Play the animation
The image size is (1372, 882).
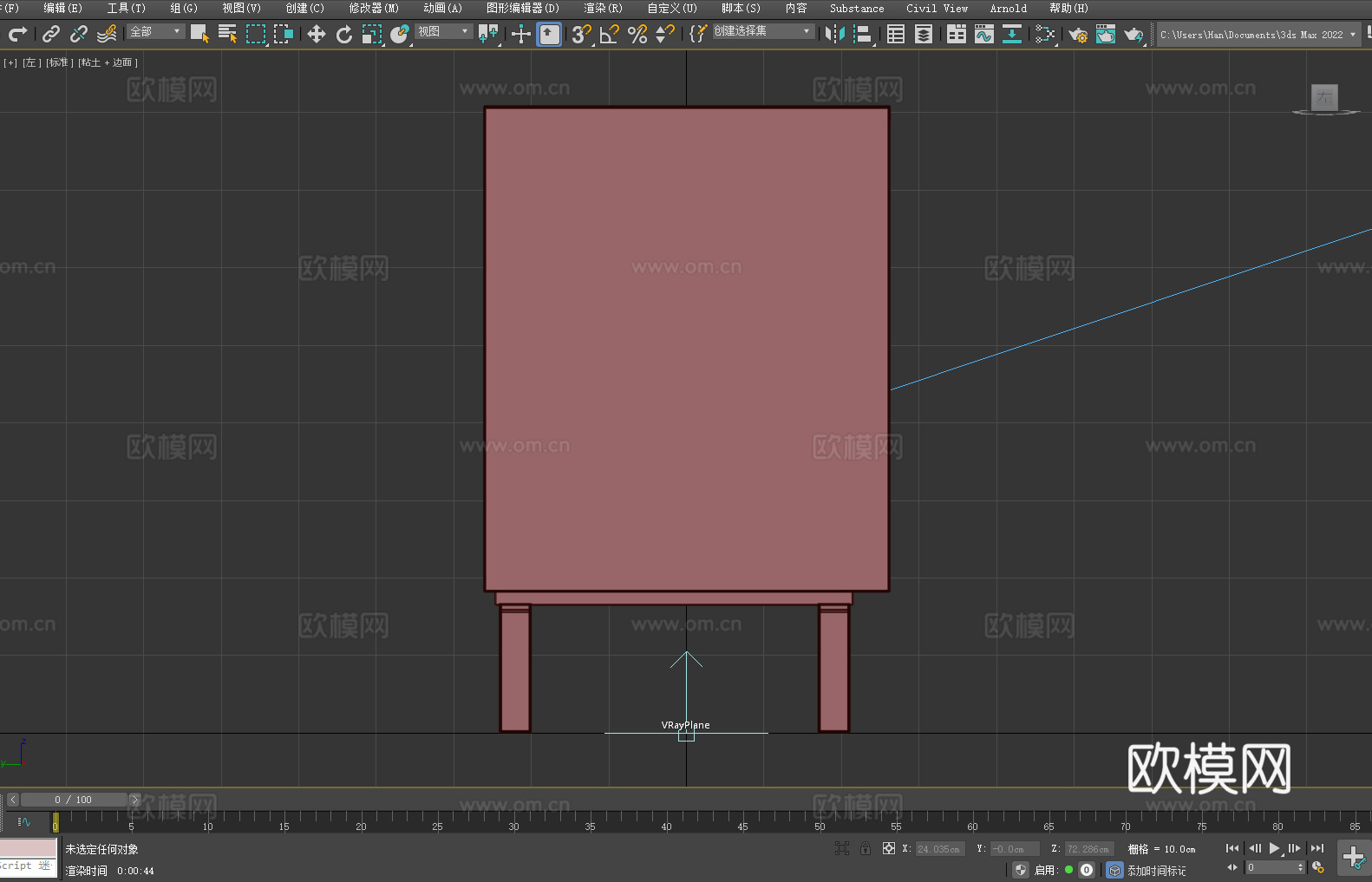(x=1274, y=848)
